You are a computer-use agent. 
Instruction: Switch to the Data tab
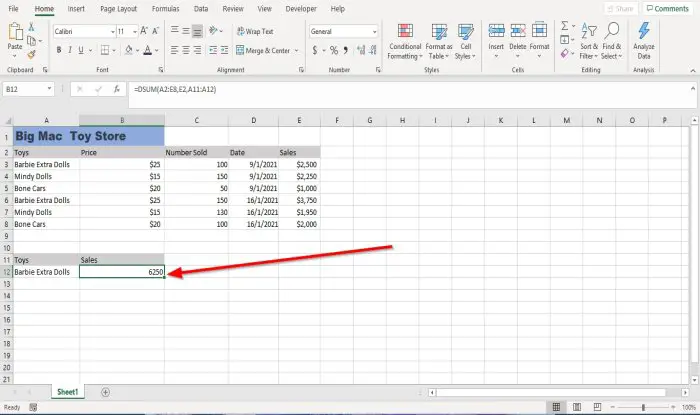201,8
